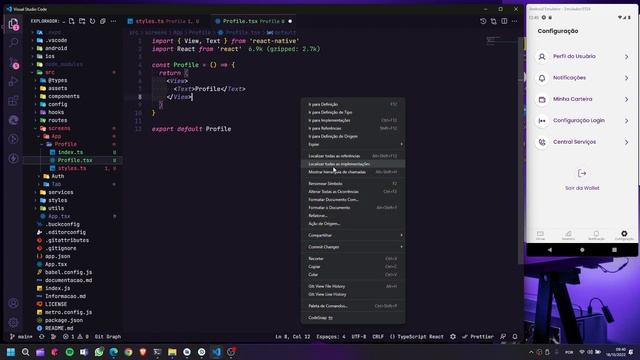
Task: Click the Prettier status bar item
Action: 478,337
